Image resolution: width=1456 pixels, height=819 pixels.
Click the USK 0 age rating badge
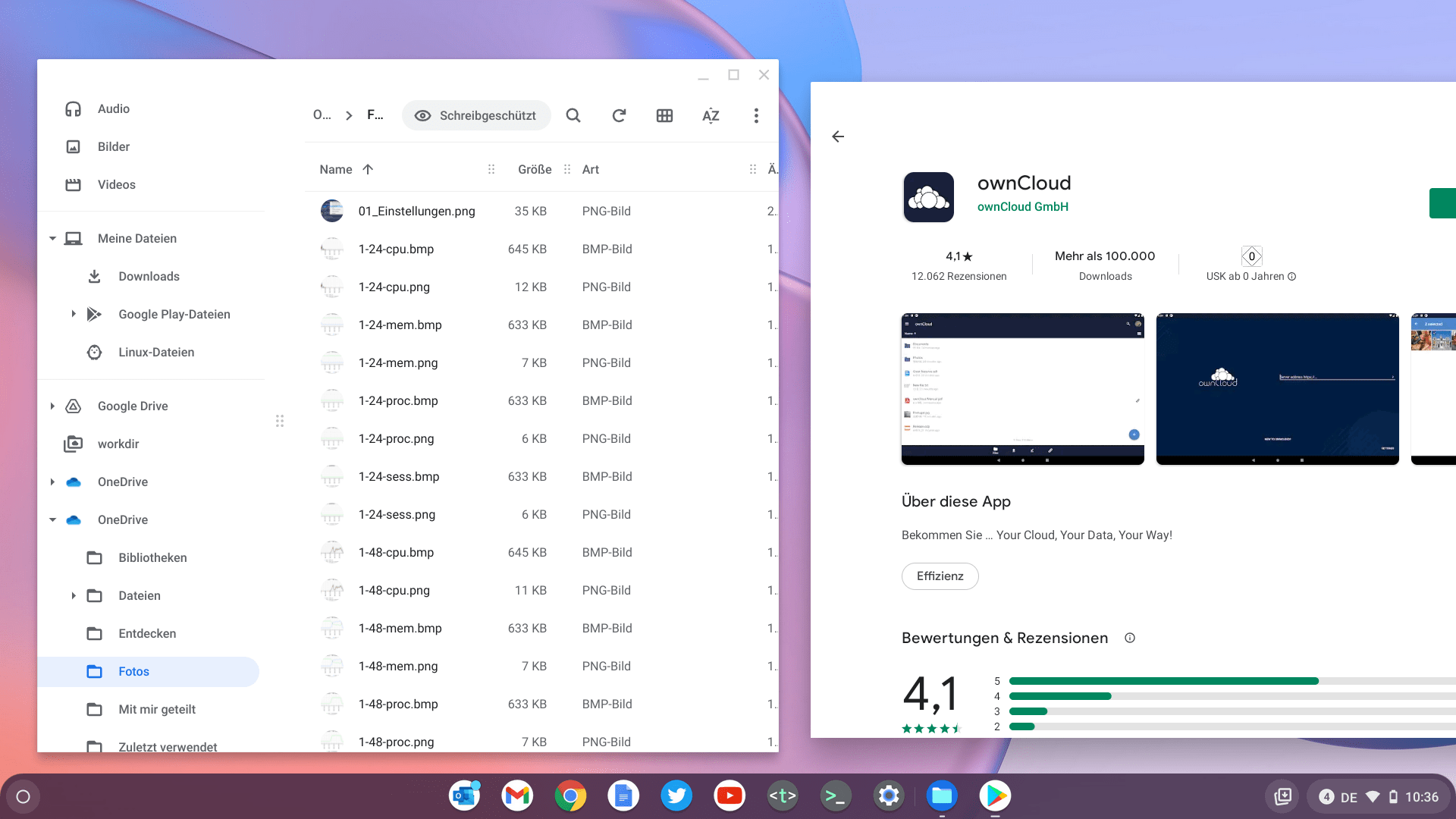click(x=1252, y=256)
